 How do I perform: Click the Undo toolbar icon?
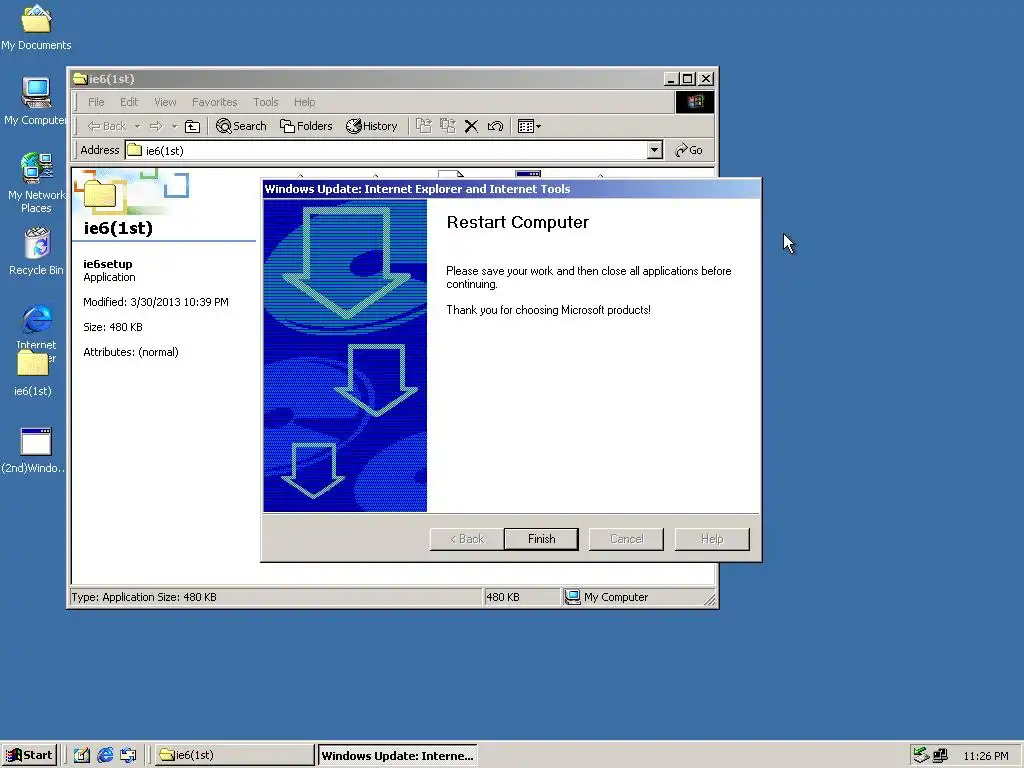tap(495, 126)
